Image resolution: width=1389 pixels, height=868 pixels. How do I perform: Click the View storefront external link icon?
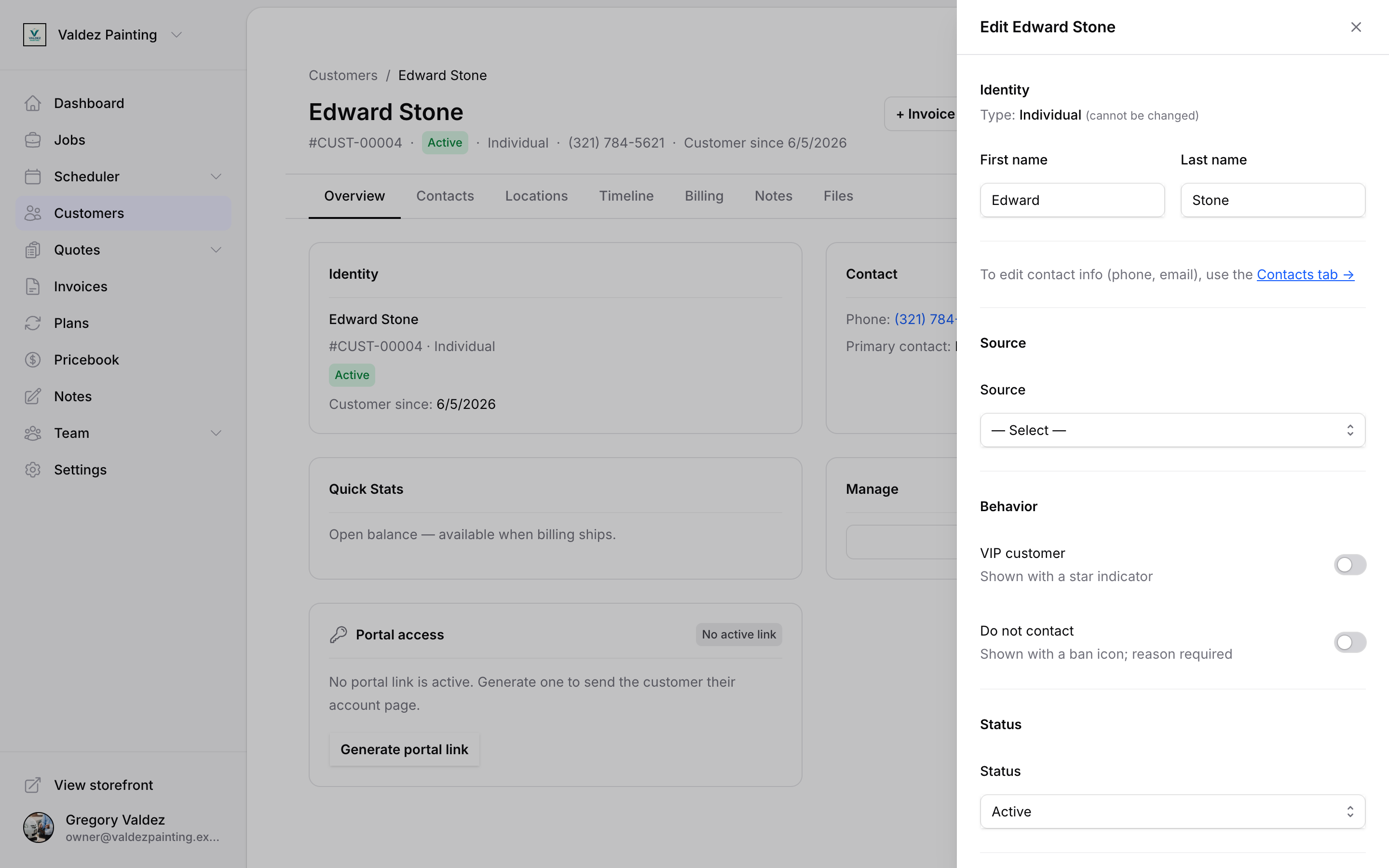(33, 786)
